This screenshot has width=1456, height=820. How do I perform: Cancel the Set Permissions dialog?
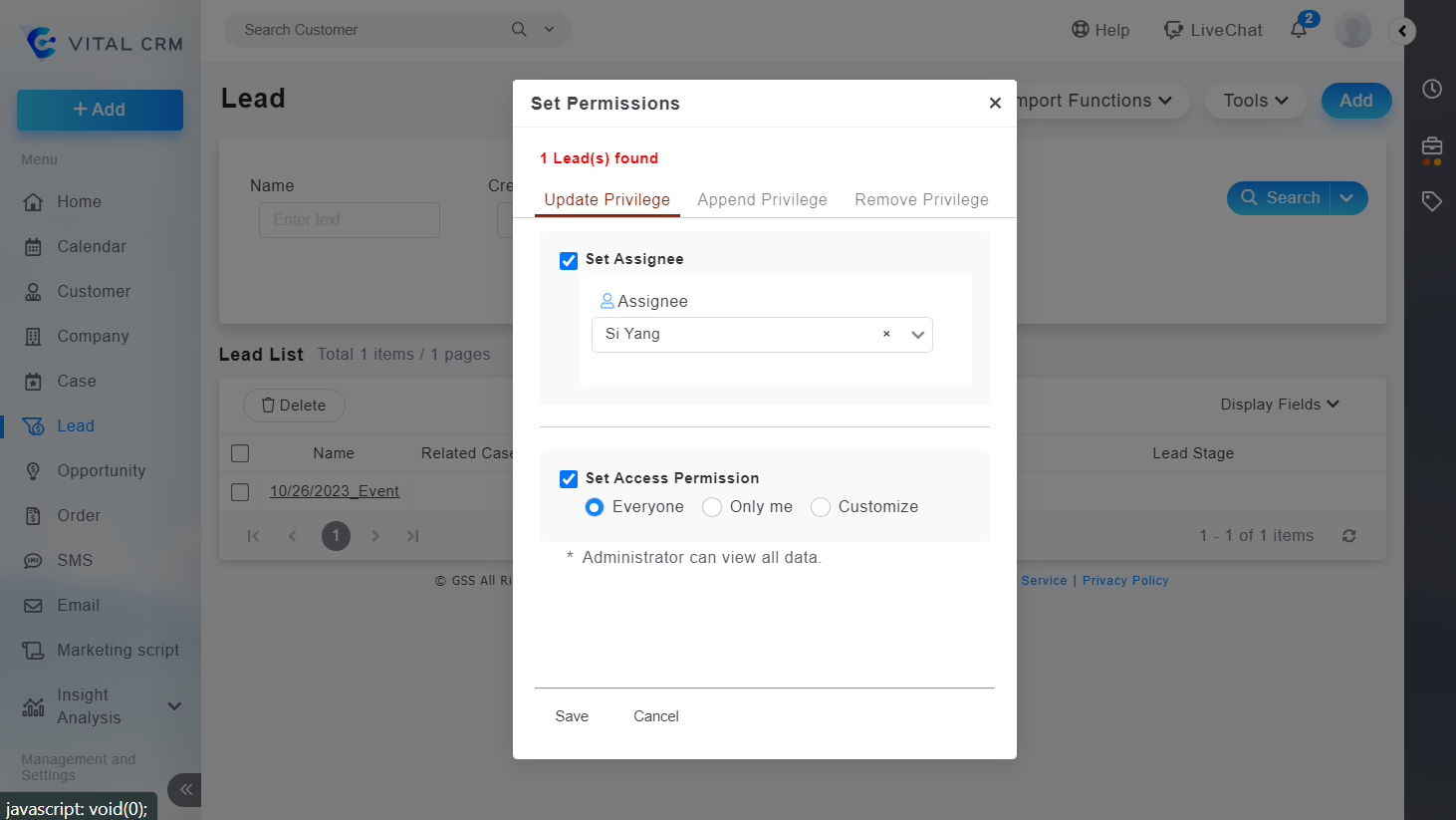pyautogui.click(x=656, y=716)
